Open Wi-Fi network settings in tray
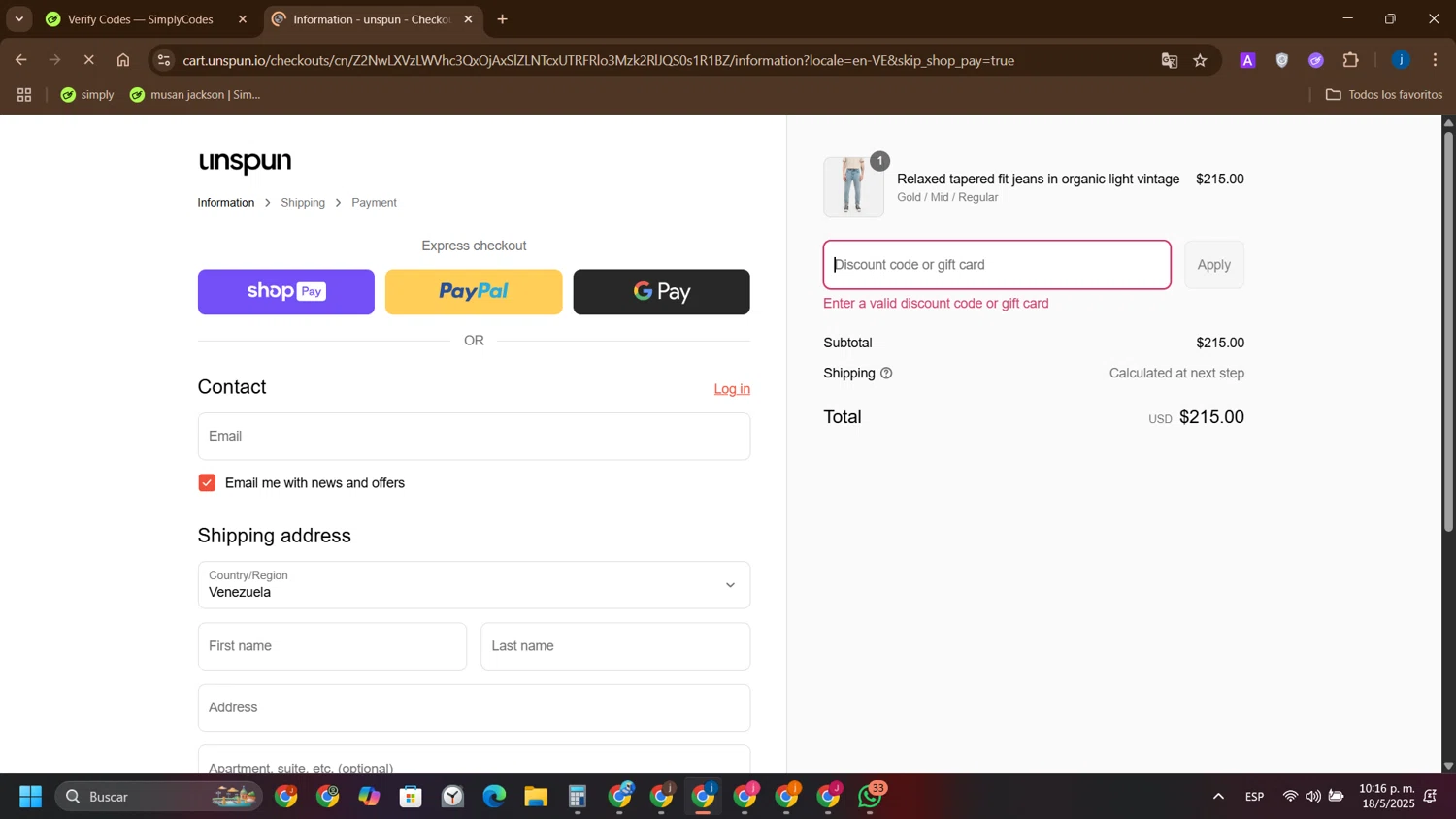 pyautogui.click(x=1289, y=797)
